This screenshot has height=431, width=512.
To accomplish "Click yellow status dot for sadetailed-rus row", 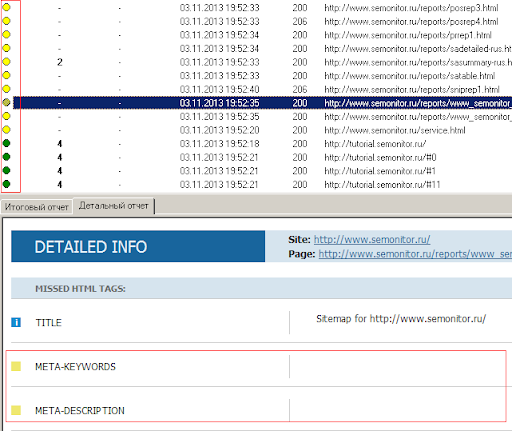I will coord(6,48).
